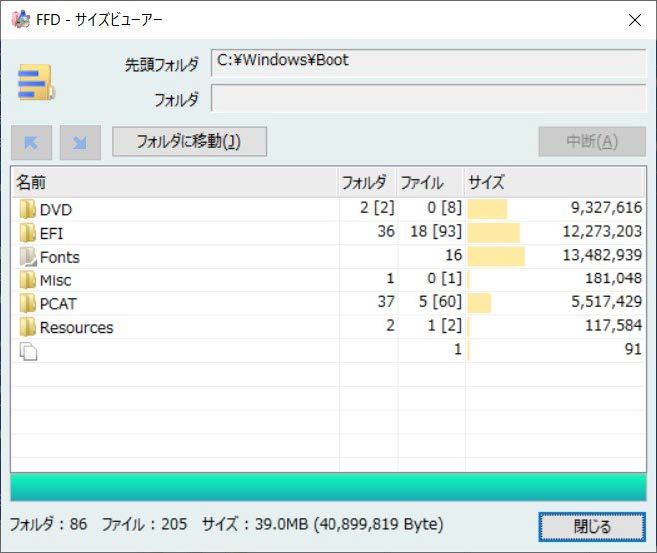
Task: Click the EFI row size bar
Action: click(494, 233)
